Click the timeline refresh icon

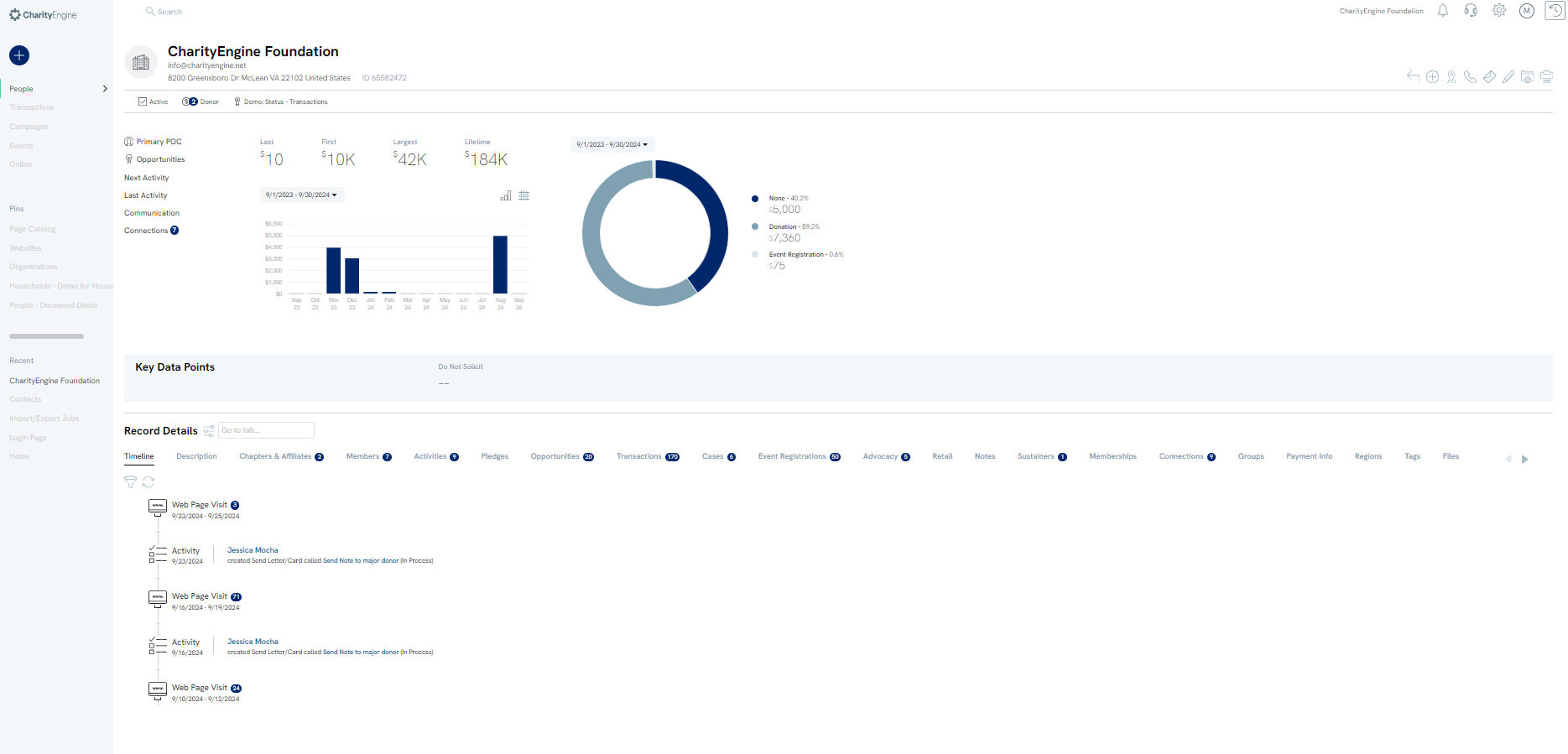click(x=148, y=482)
